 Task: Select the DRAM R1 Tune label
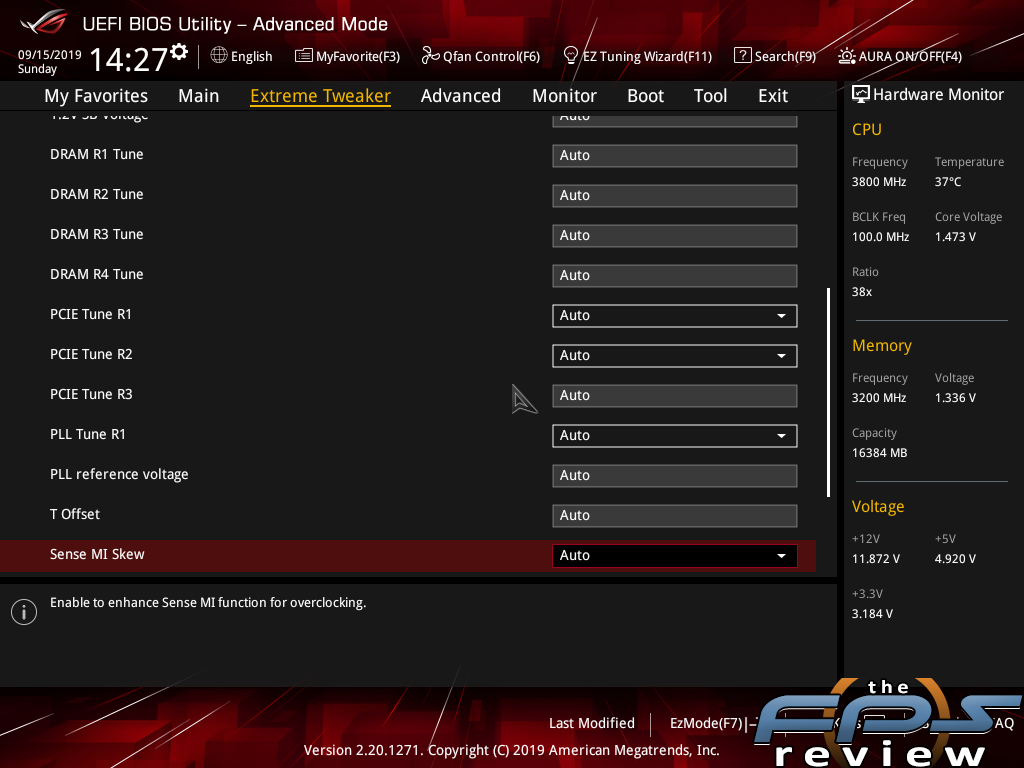click(x=97, y=154)
